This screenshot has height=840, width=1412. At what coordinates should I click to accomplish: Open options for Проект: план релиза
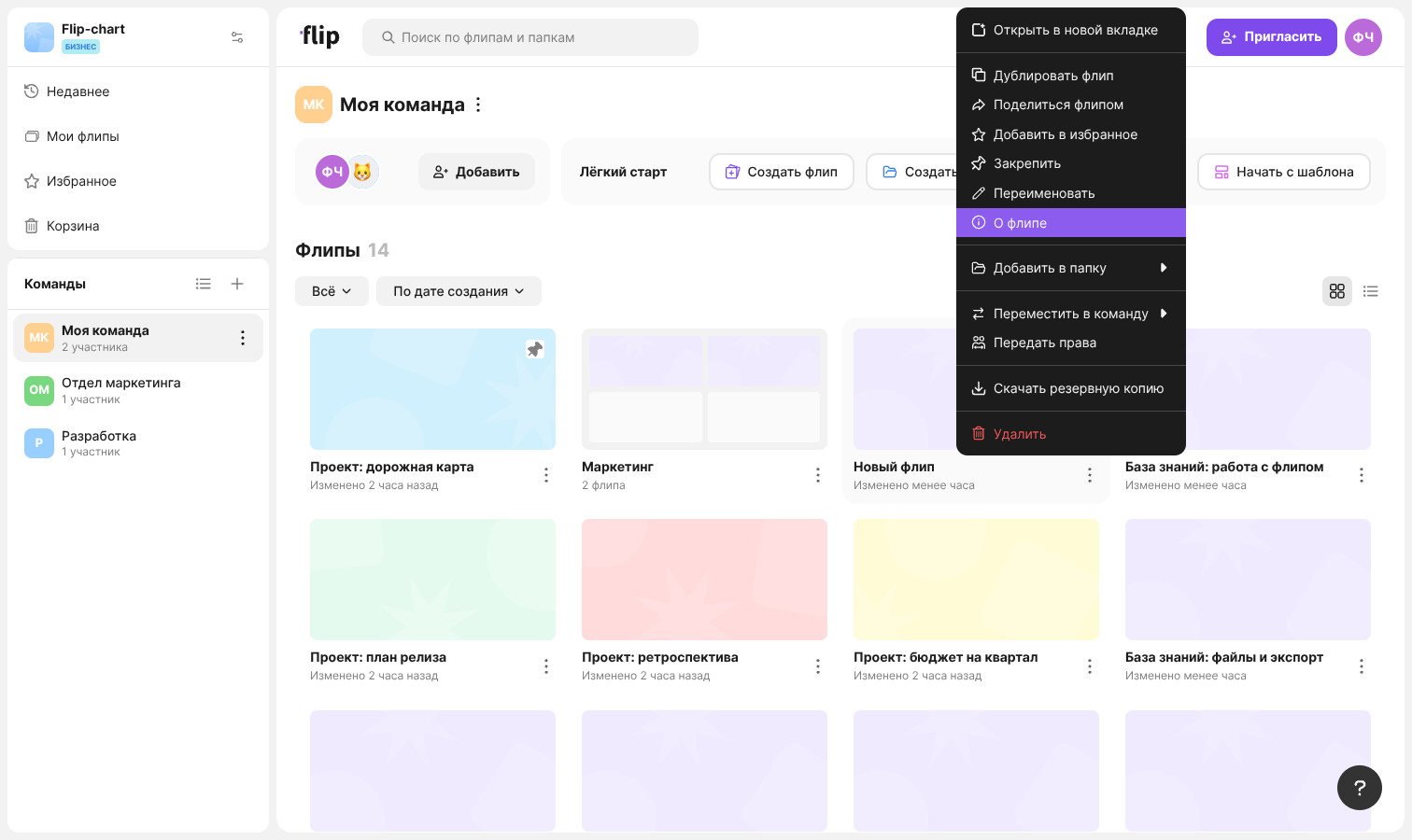click(546, 666)
